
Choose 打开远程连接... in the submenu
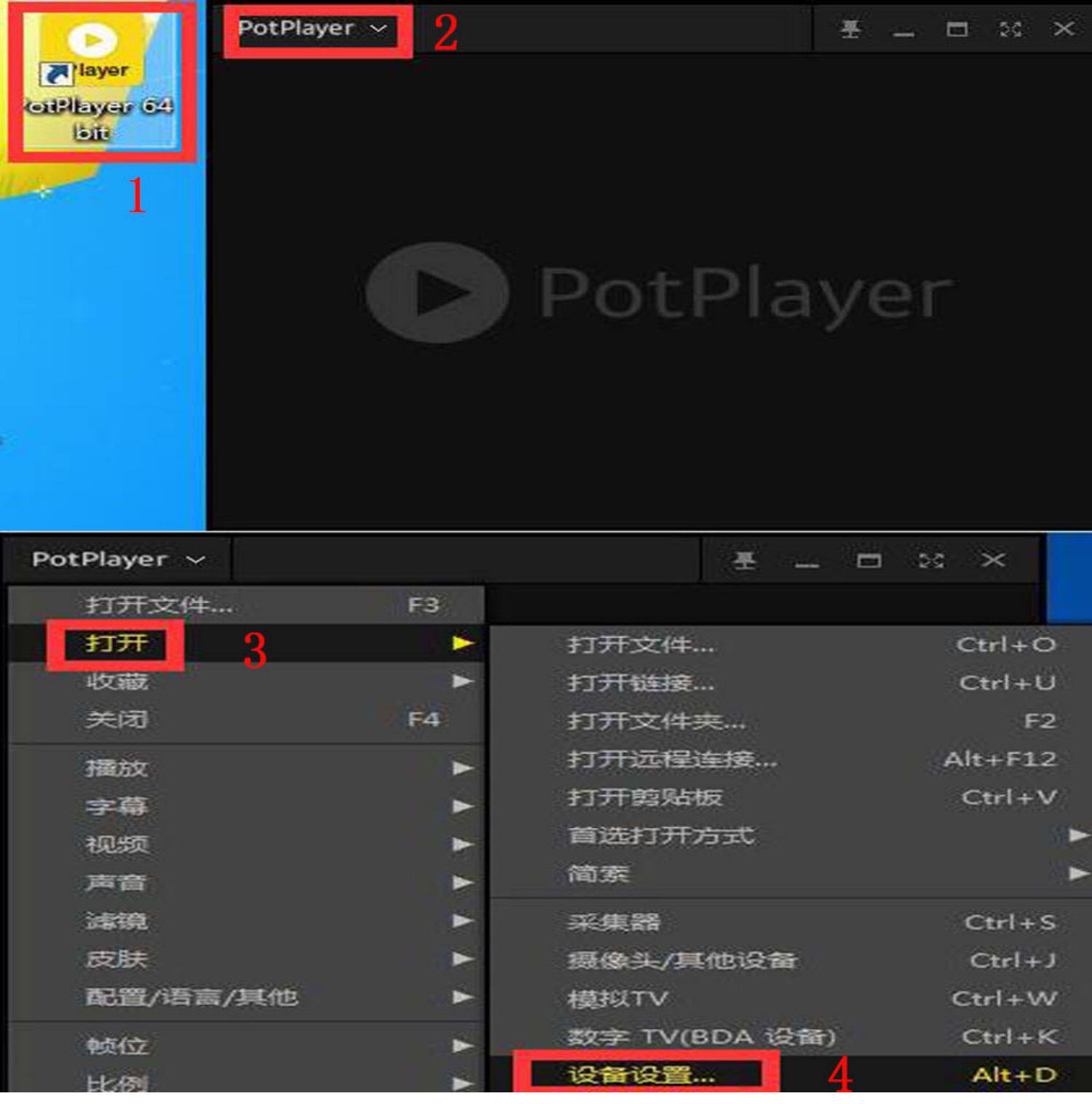point(791,760)
